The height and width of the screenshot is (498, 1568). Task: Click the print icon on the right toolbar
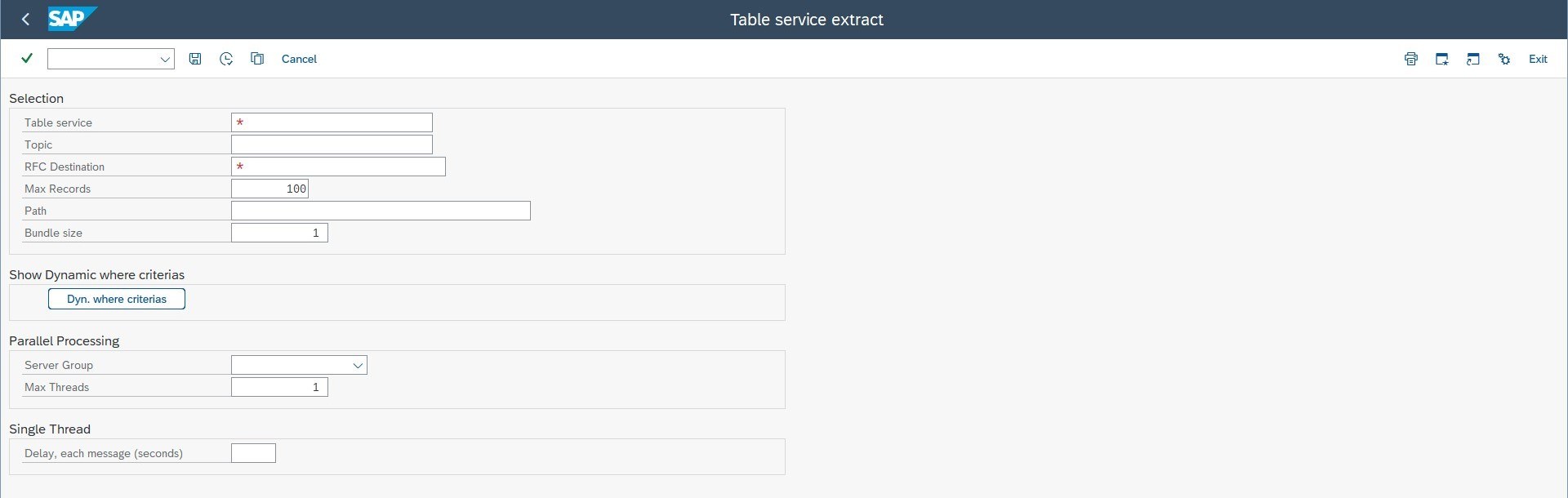[x=1411, y=58]
